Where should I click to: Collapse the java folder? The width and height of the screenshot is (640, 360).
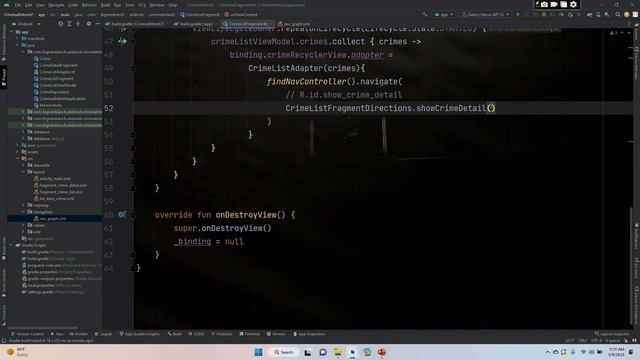[18, 45]
